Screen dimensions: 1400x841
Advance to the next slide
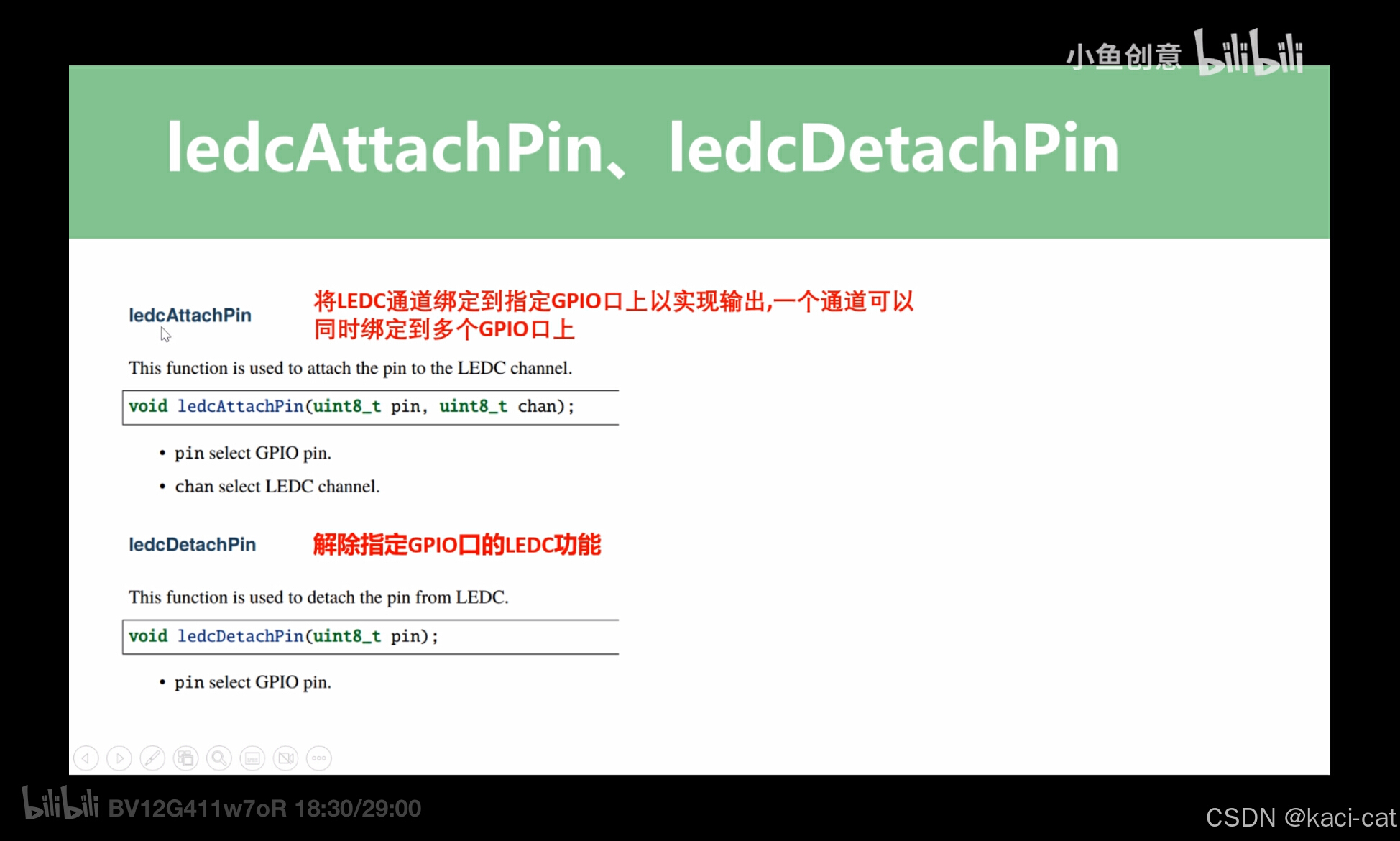[119, 758]
